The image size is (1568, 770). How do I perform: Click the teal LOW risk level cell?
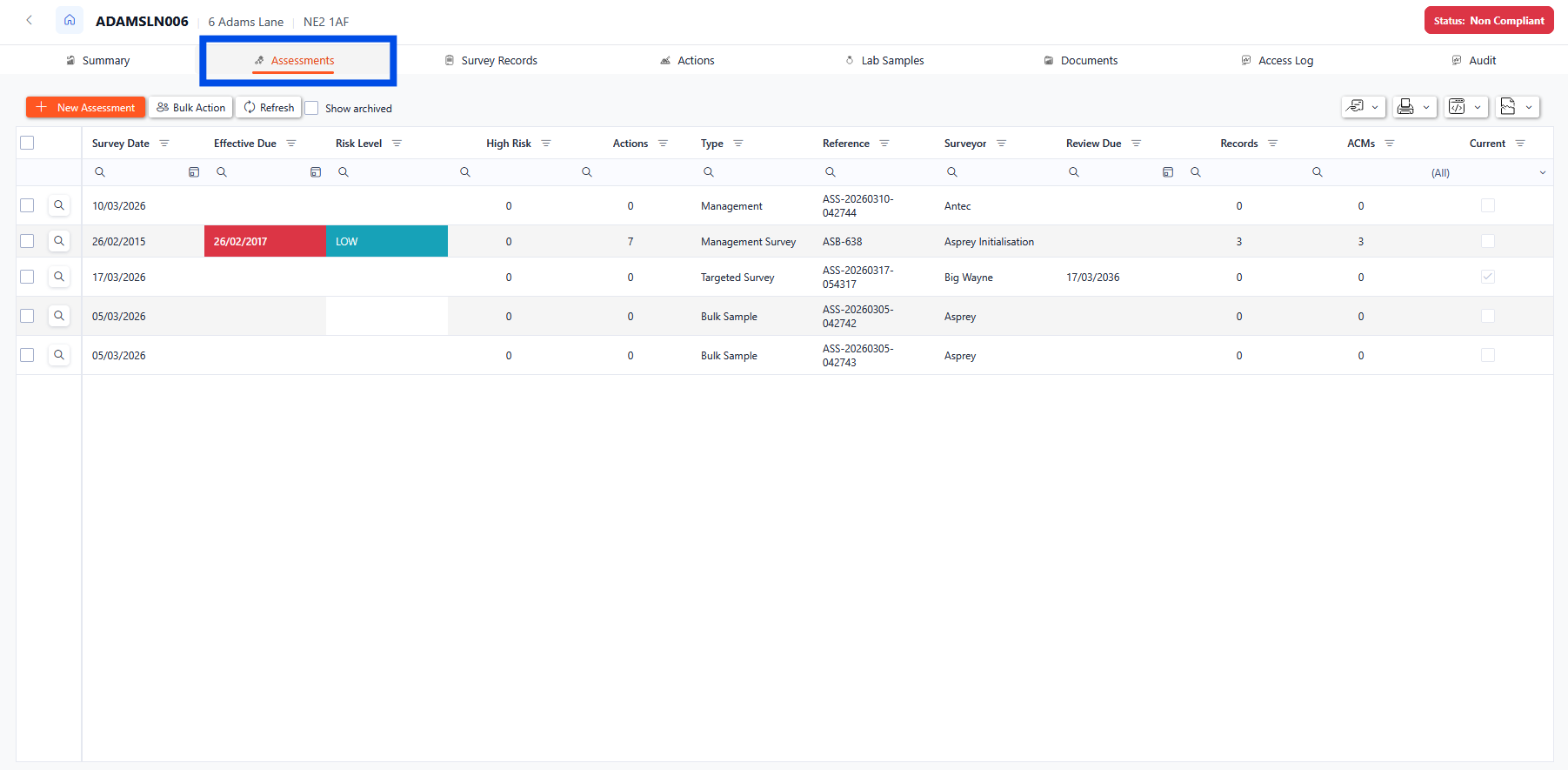387,241
